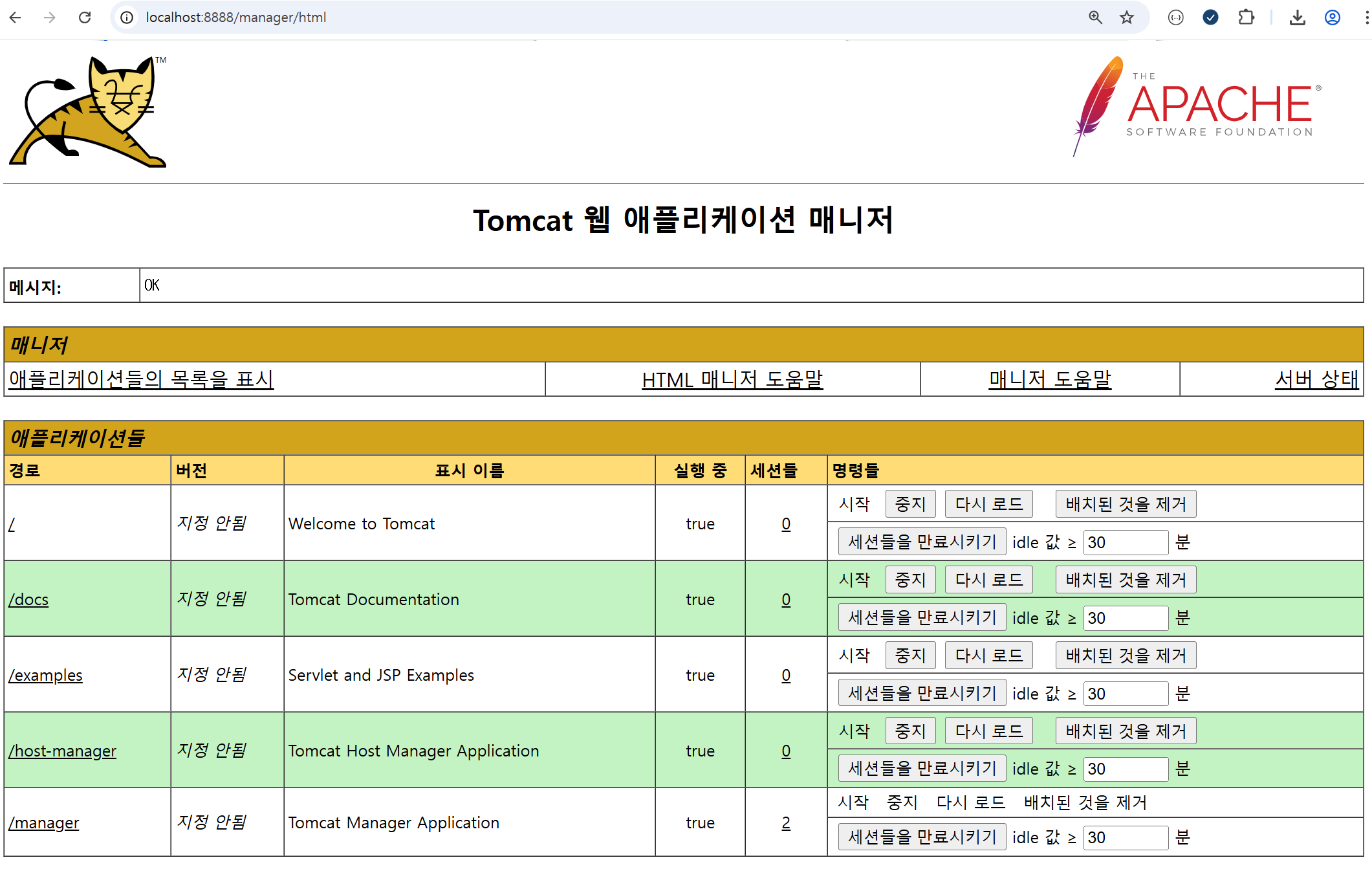Open HTML 매니저 도움말 link
The height and width of the screenshot is (871, 1372).
click(x=732, y=379)
